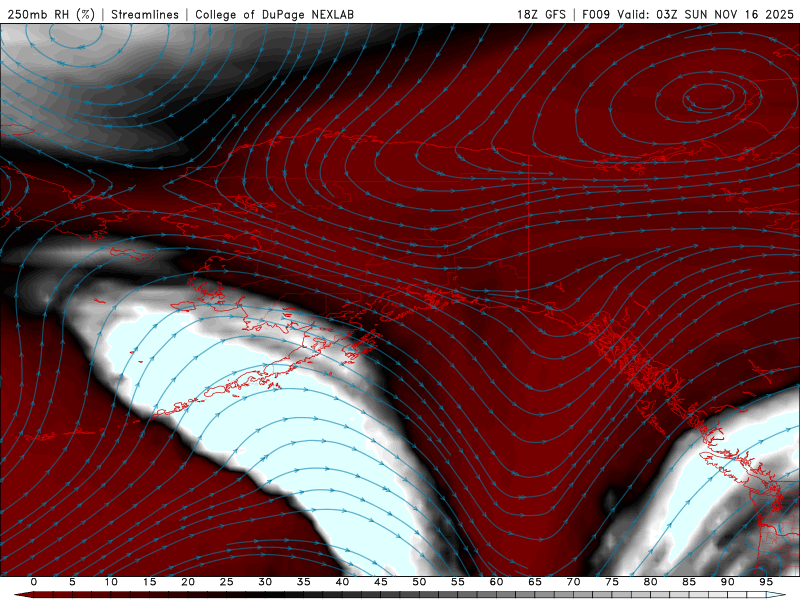This screenshot has width=800, height=600.
Task: Click the '60' color bar label
Action: (496, 582)
